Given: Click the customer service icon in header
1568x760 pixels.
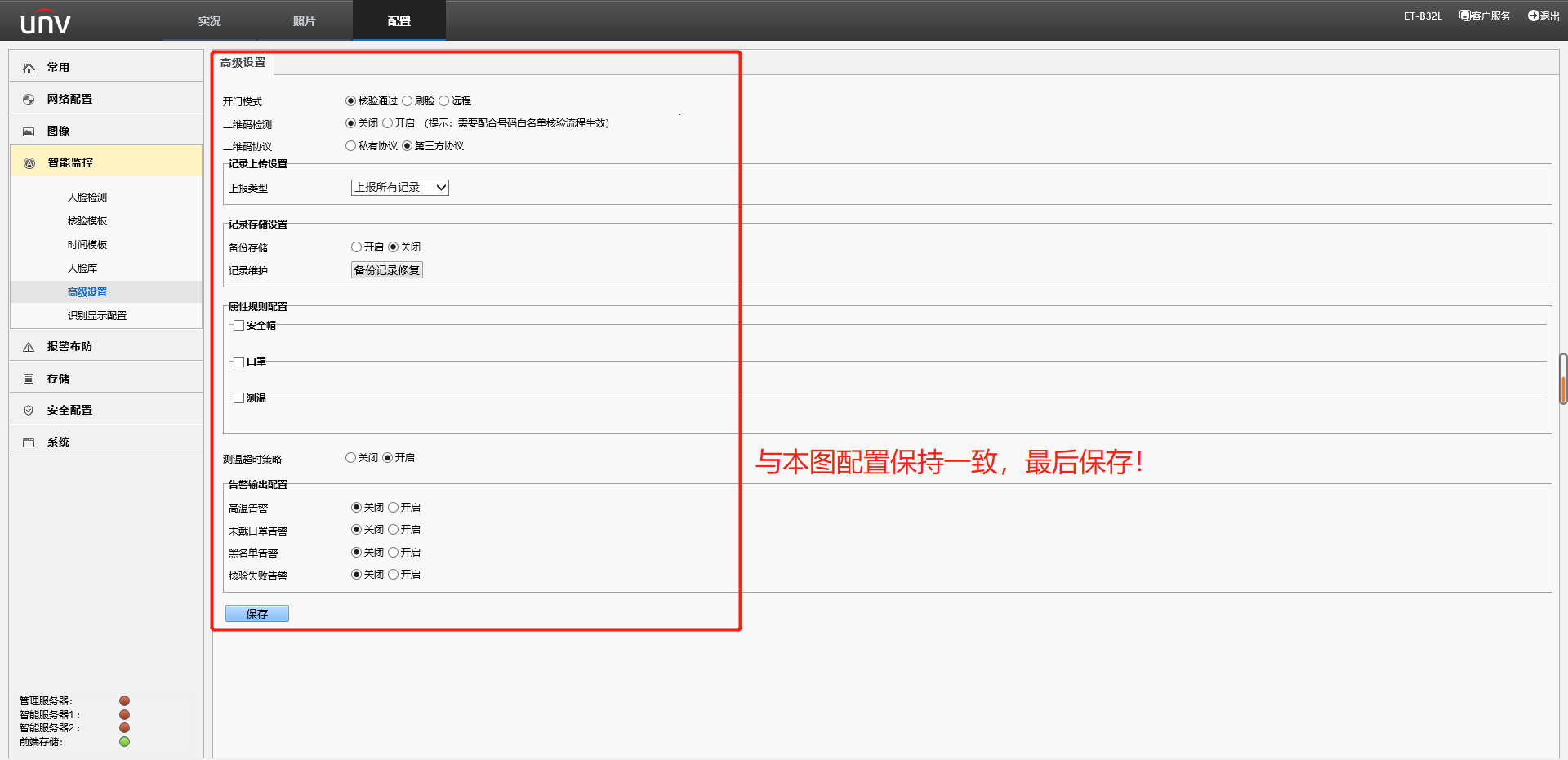Looking at the screenshot, I should (1464, 16).
